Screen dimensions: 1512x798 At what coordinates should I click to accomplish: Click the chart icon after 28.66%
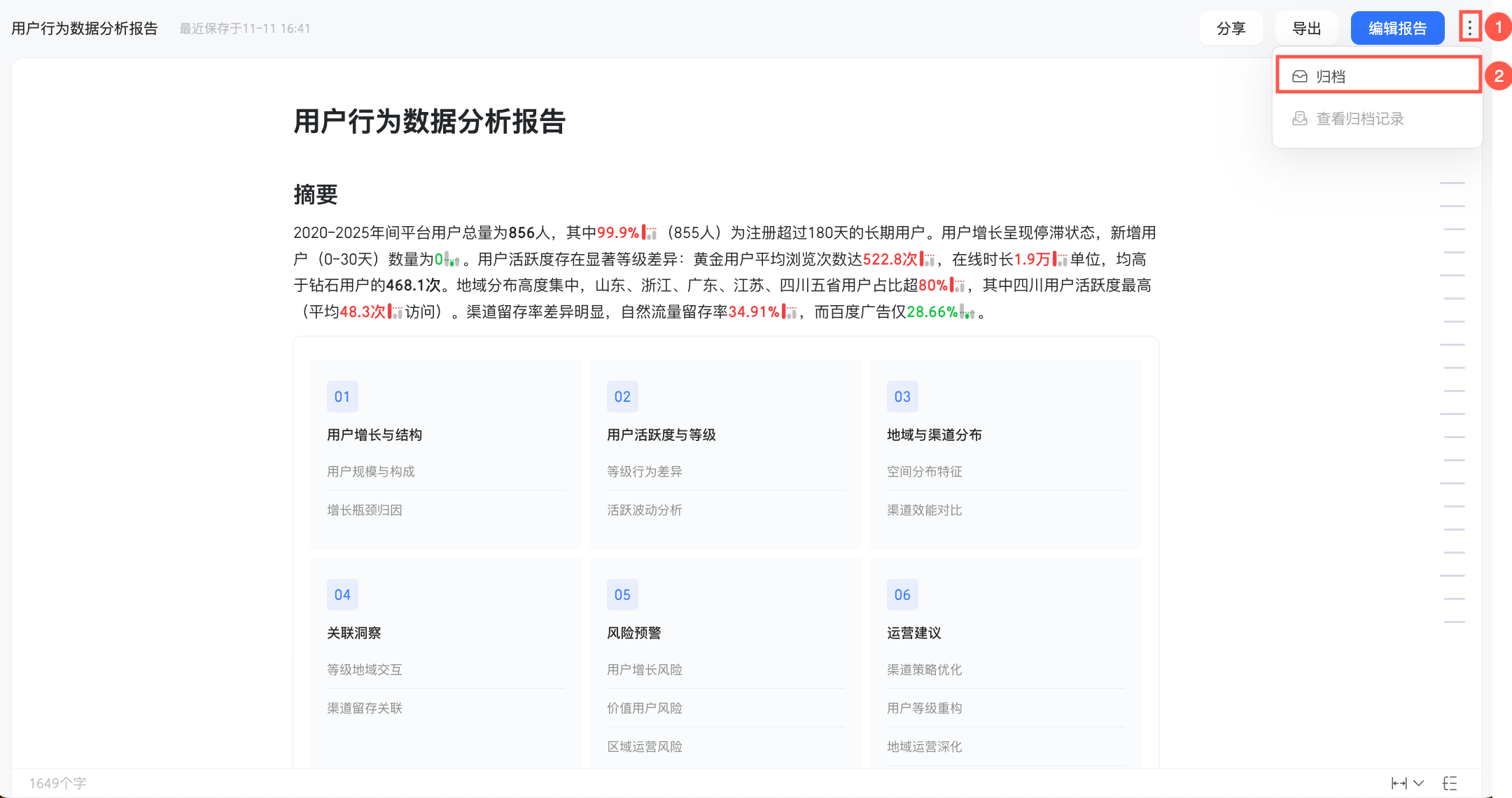pyautogui.click(x=967, y=312)
